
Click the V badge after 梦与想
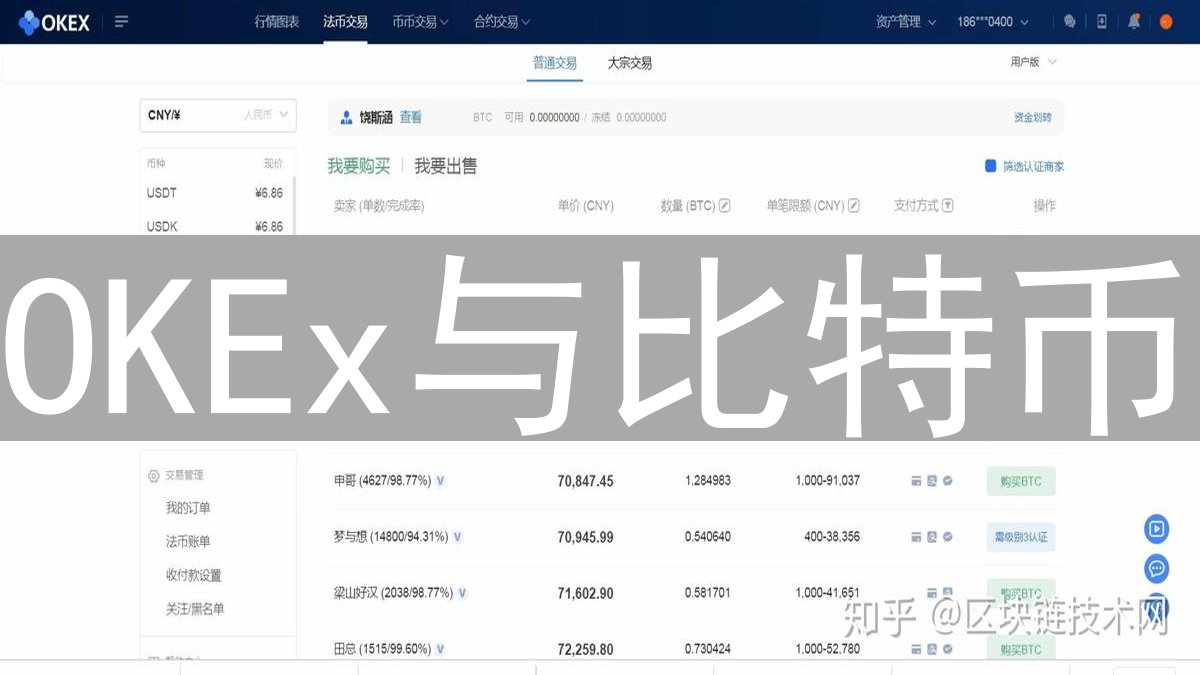pos(458,537)
